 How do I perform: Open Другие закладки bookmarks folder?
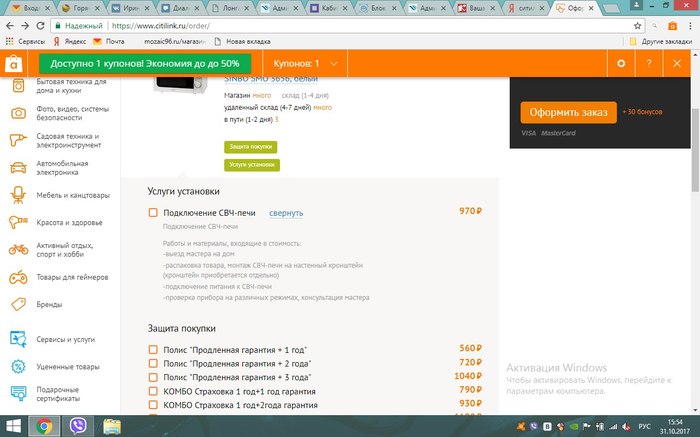tap(661, 41)
